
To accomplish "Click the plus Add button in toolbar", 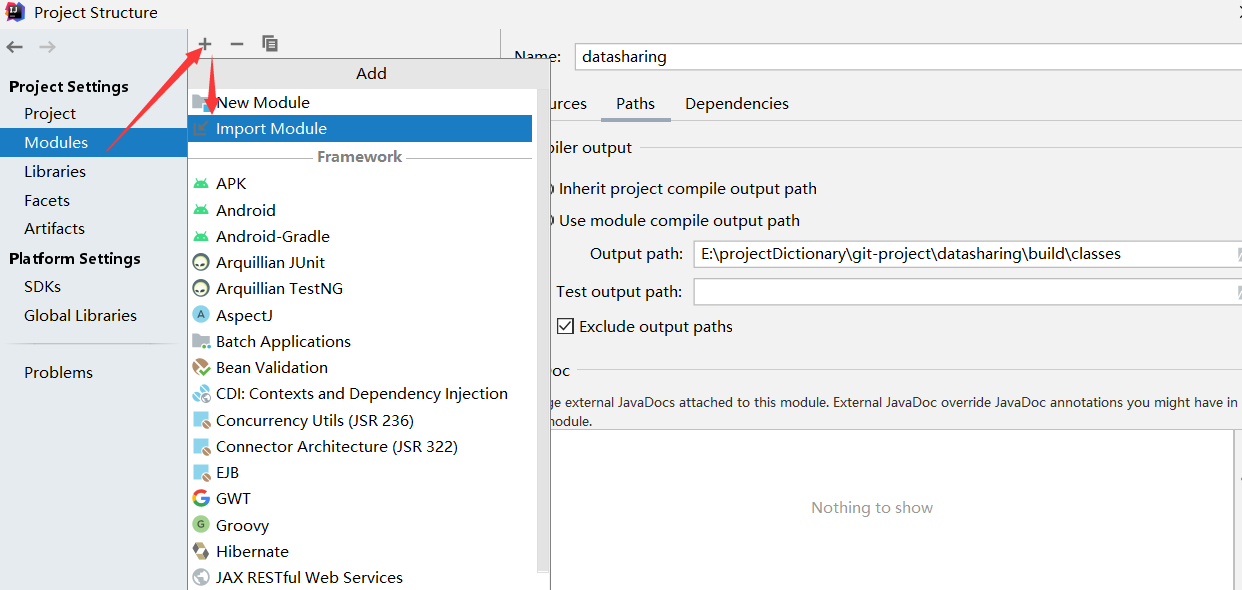I will click(x=205, y=44).
